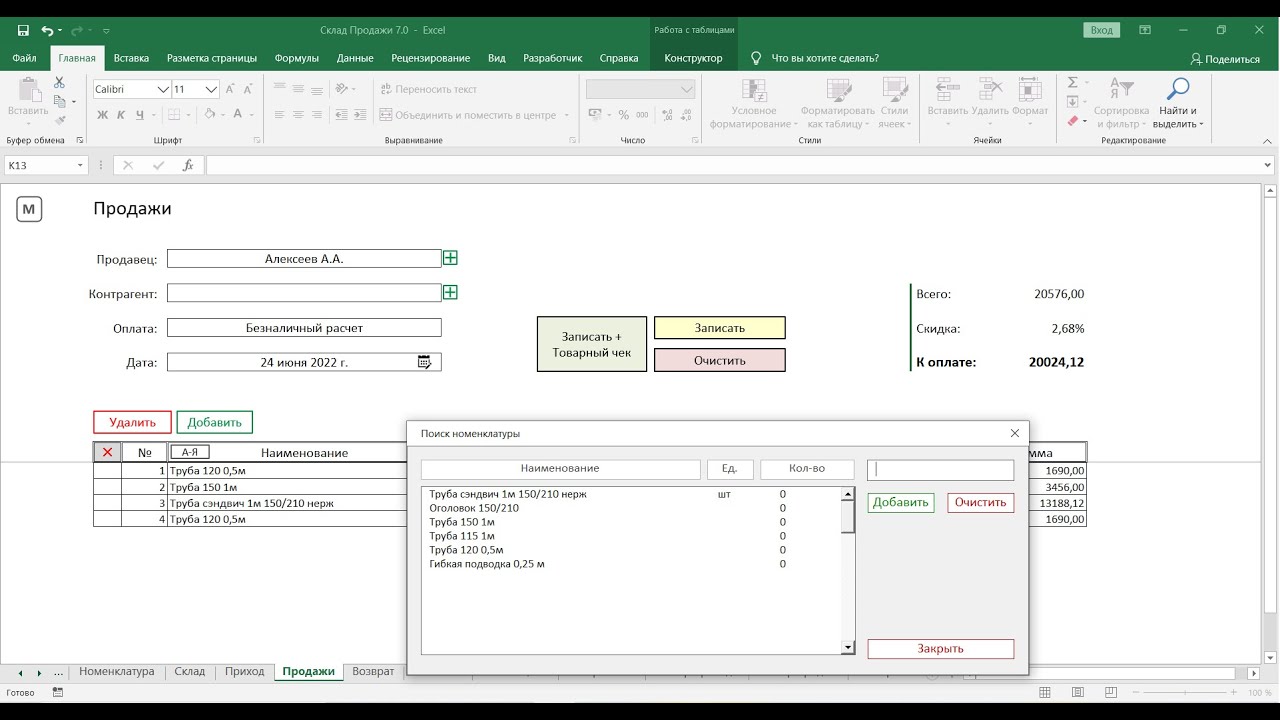Click the M menu icon beside Продажи

coord(29,209)
